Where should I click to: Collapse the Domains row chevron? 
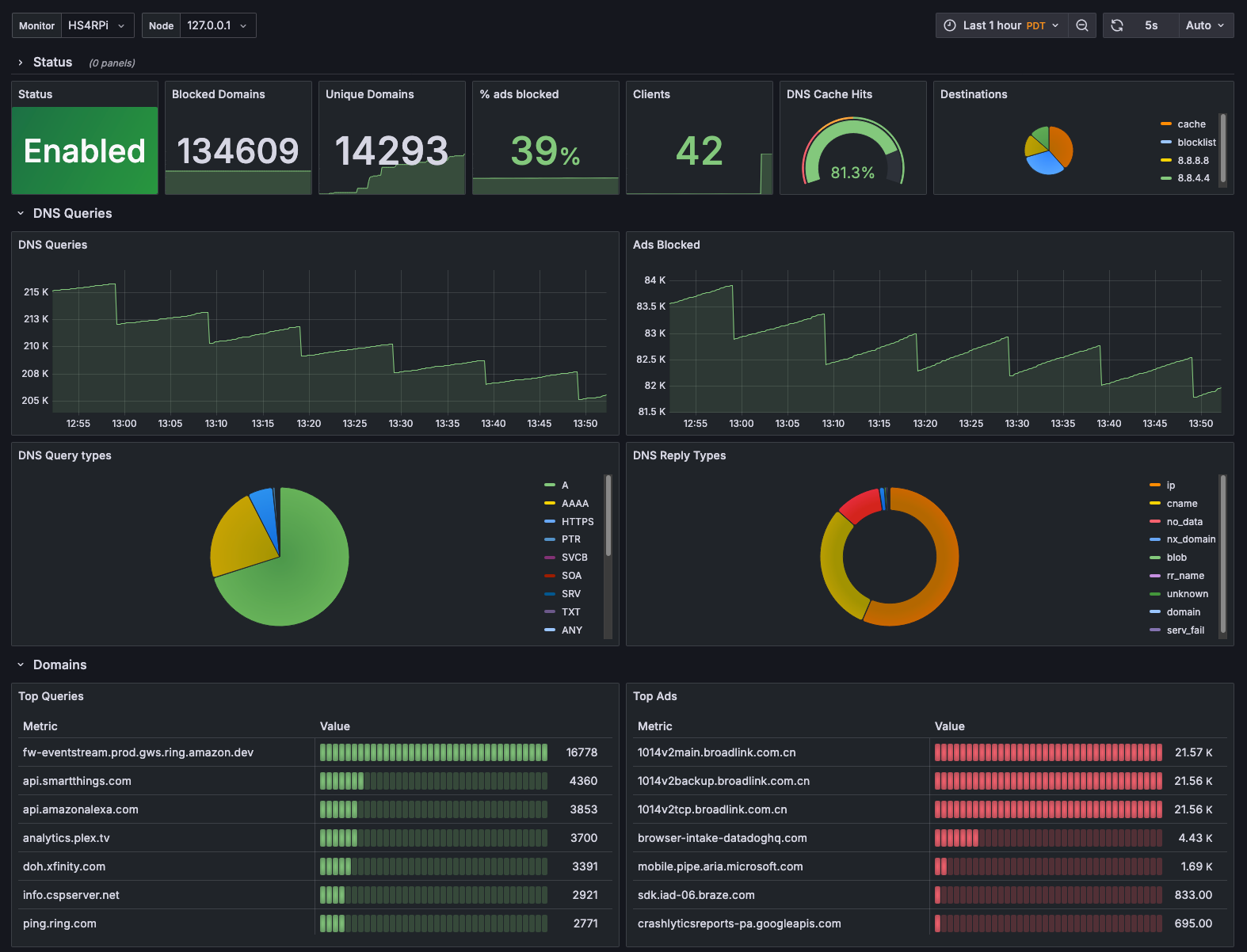coord(21,664)
